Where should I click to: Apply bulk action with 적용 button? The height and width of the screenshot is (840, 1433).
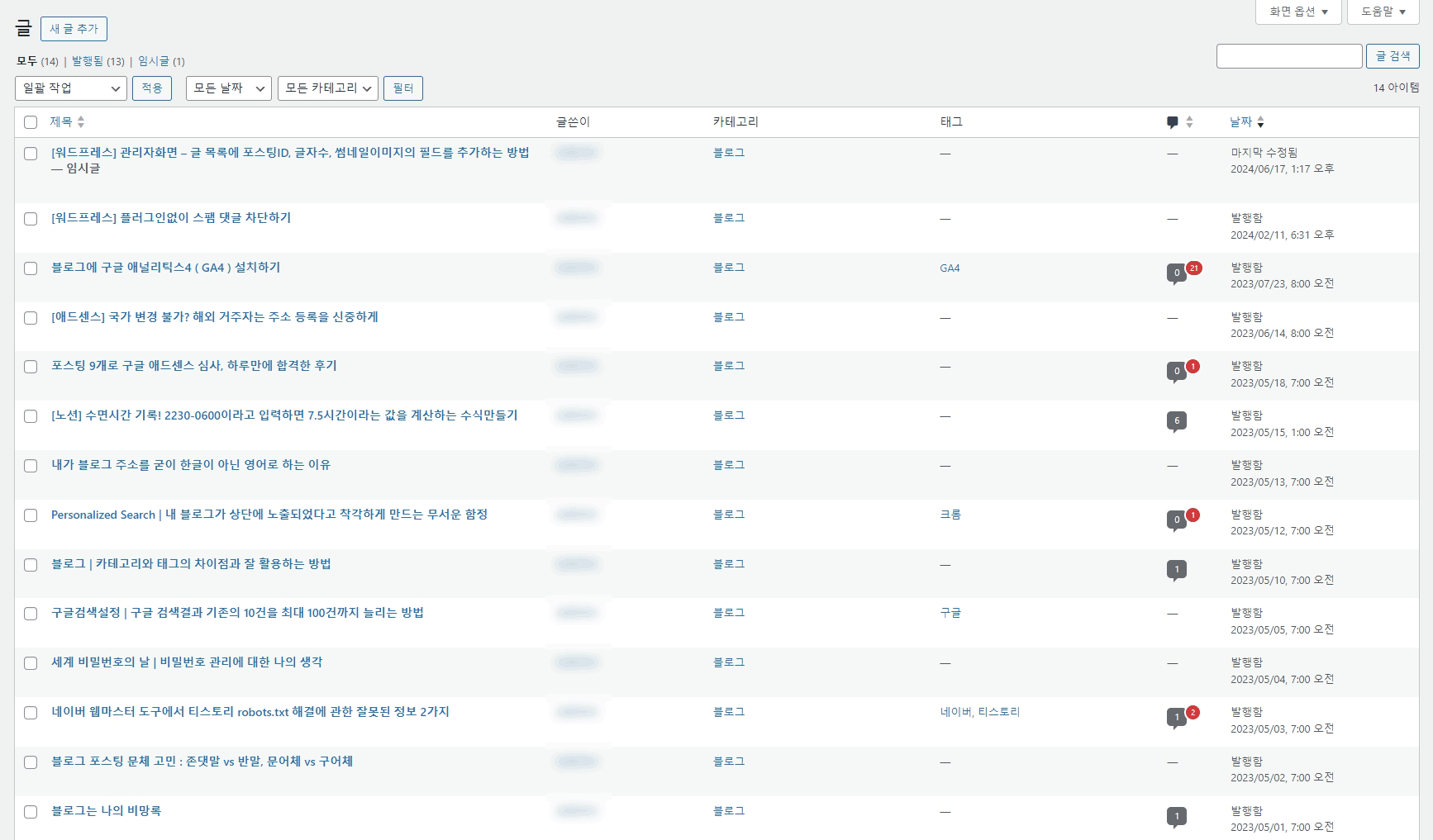pyautogui.click(x=152, y=88)
